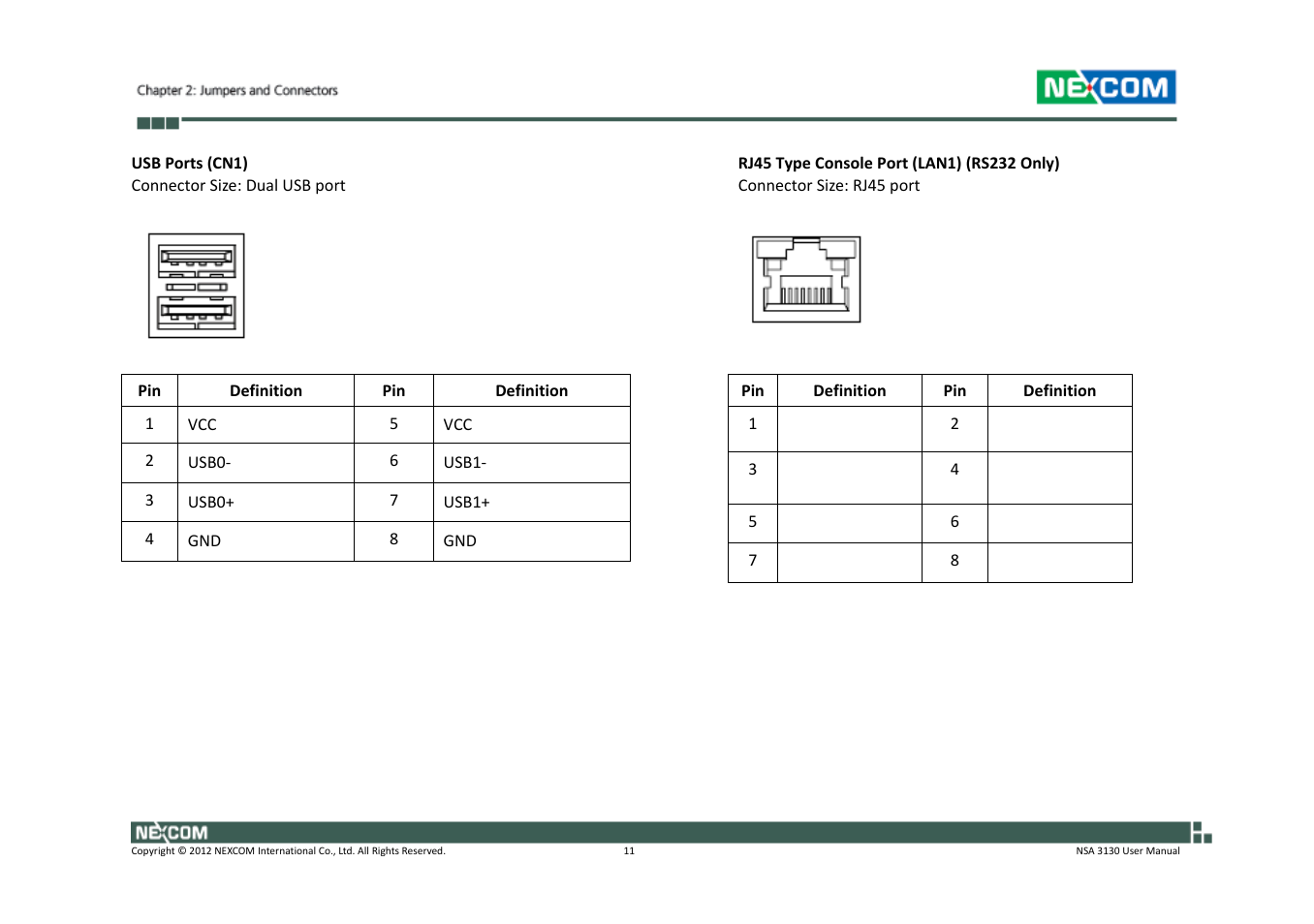
Task: Click pin number 4 in RJ45 table
Action: (954, 470)
